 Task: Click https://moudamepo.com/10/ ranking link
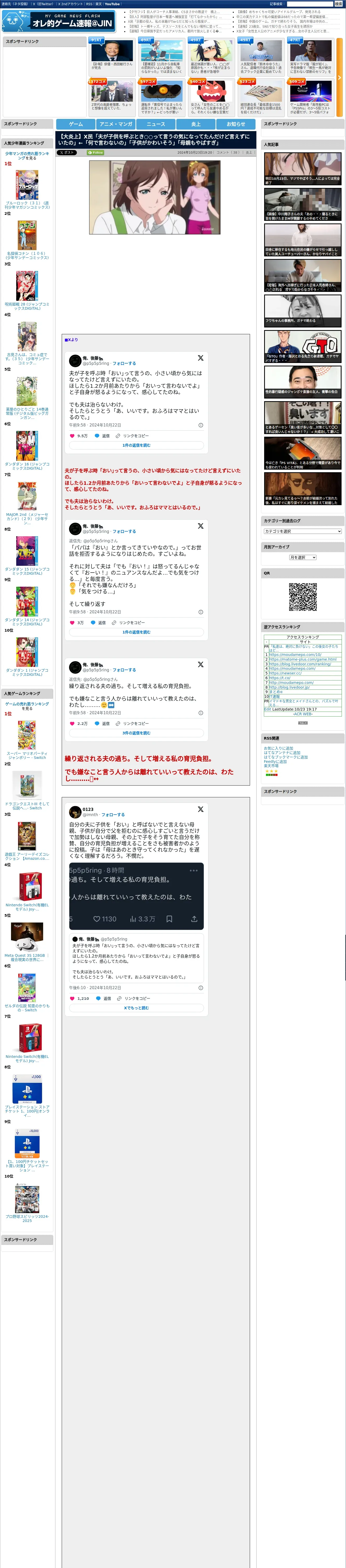click(296, 655)
